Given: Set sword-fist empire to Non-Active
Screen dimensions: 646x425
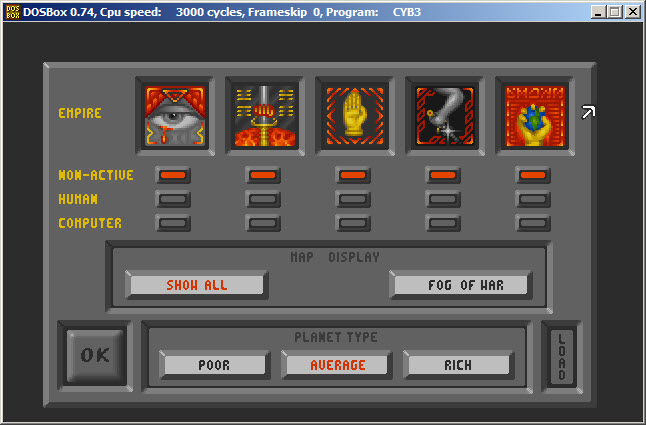Looking at the screenshot, I should tap(263, 175).
